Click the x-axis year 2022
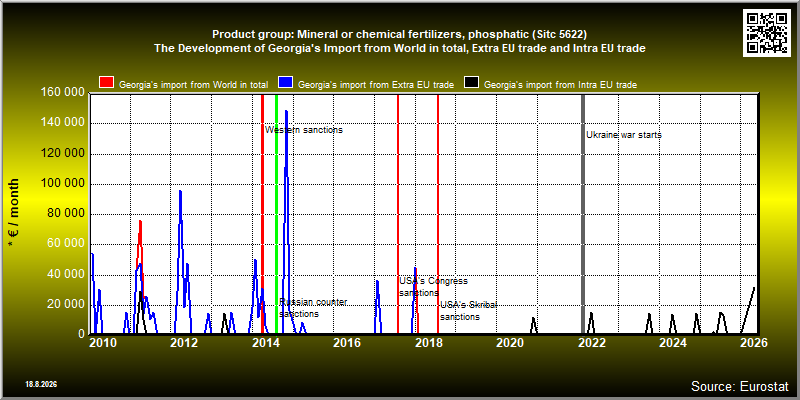This screenshot has width=800, height=400. point(591,343)
